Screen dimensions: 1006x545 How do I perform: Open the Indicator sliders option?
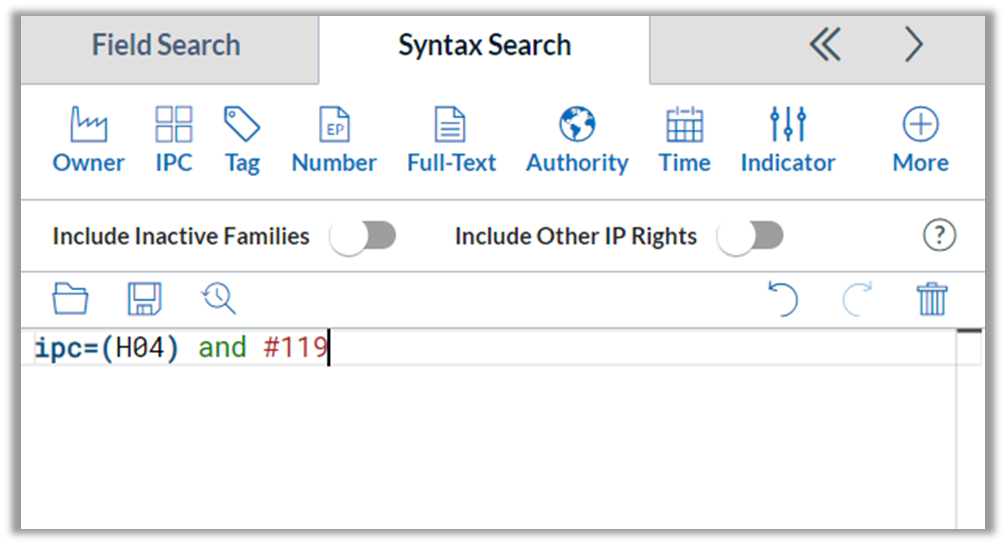coord(788,140)
